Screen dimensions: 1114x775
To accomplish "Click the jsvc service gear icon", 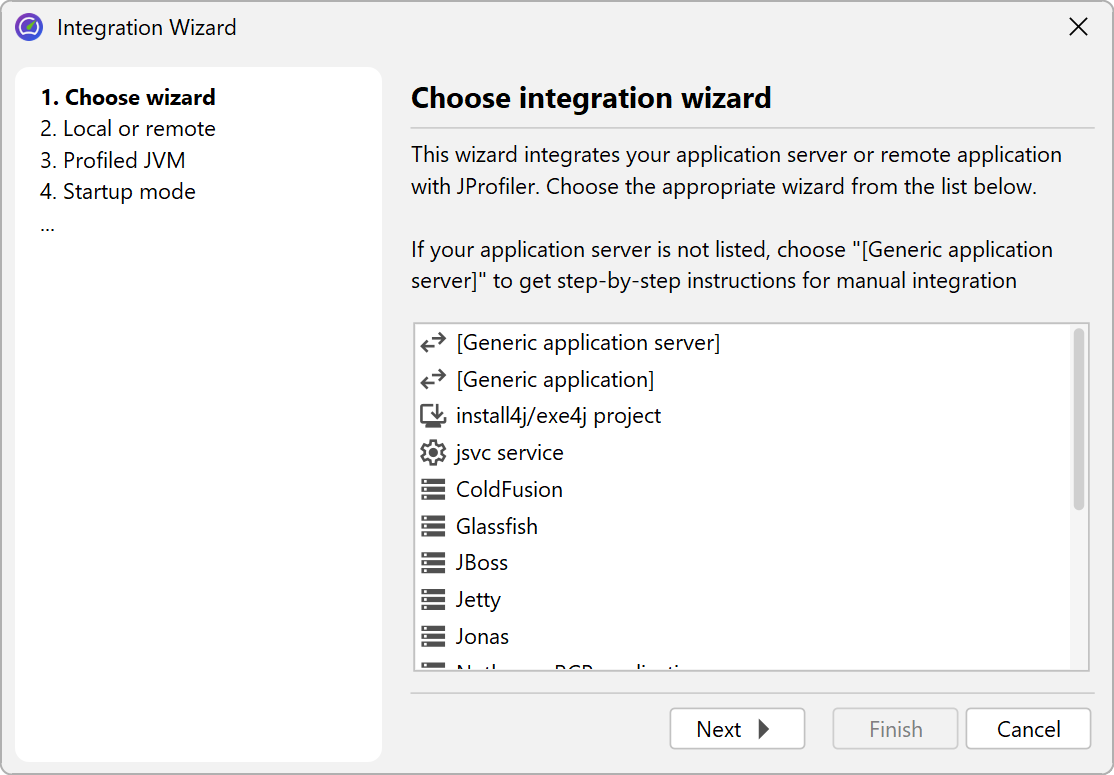I will (433, 453).
